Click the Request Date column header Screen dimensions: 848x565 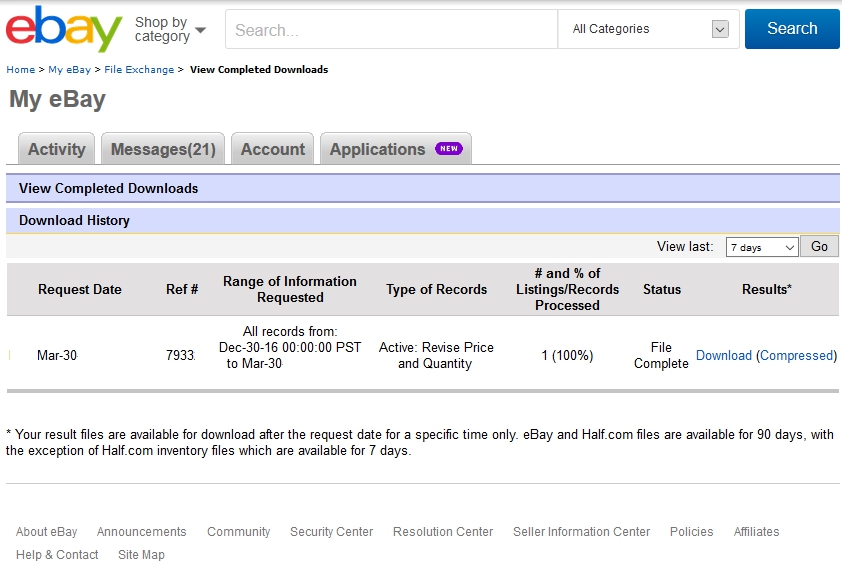point(80,289)
